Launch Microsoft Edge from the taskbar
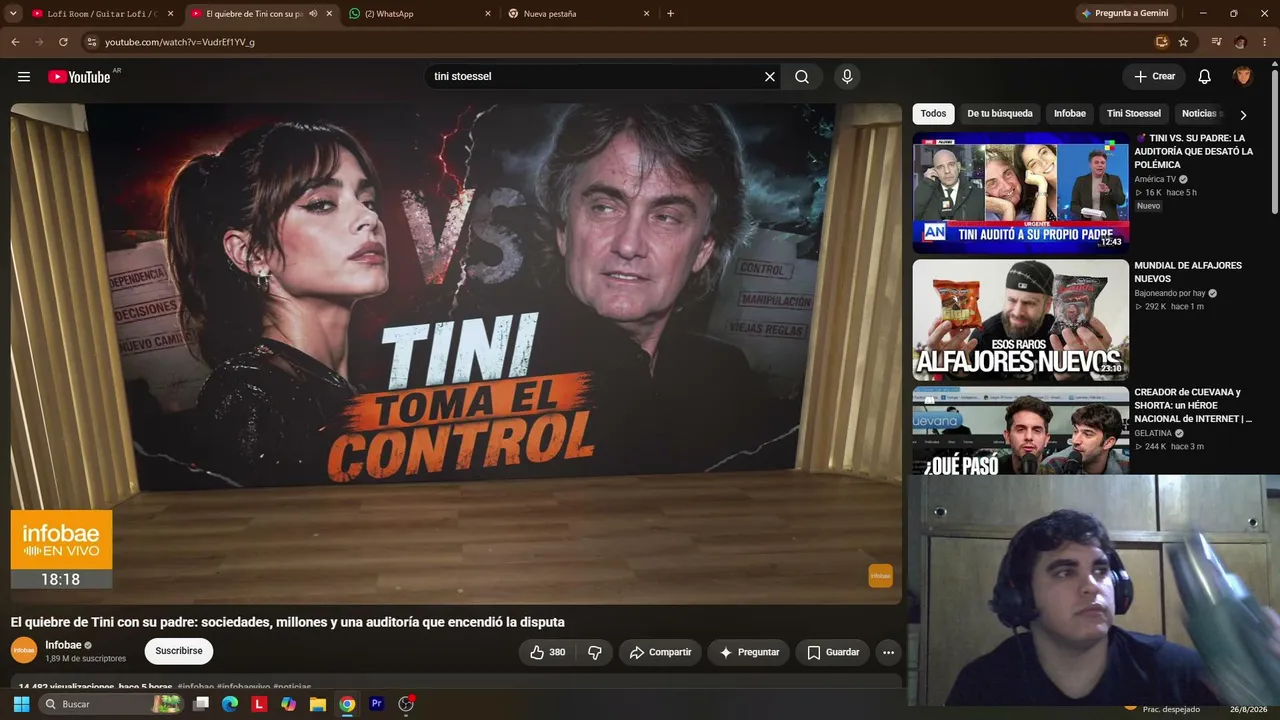Image resolution: width=1280 pixels, height=720 pixels. (x=230, y=704)
